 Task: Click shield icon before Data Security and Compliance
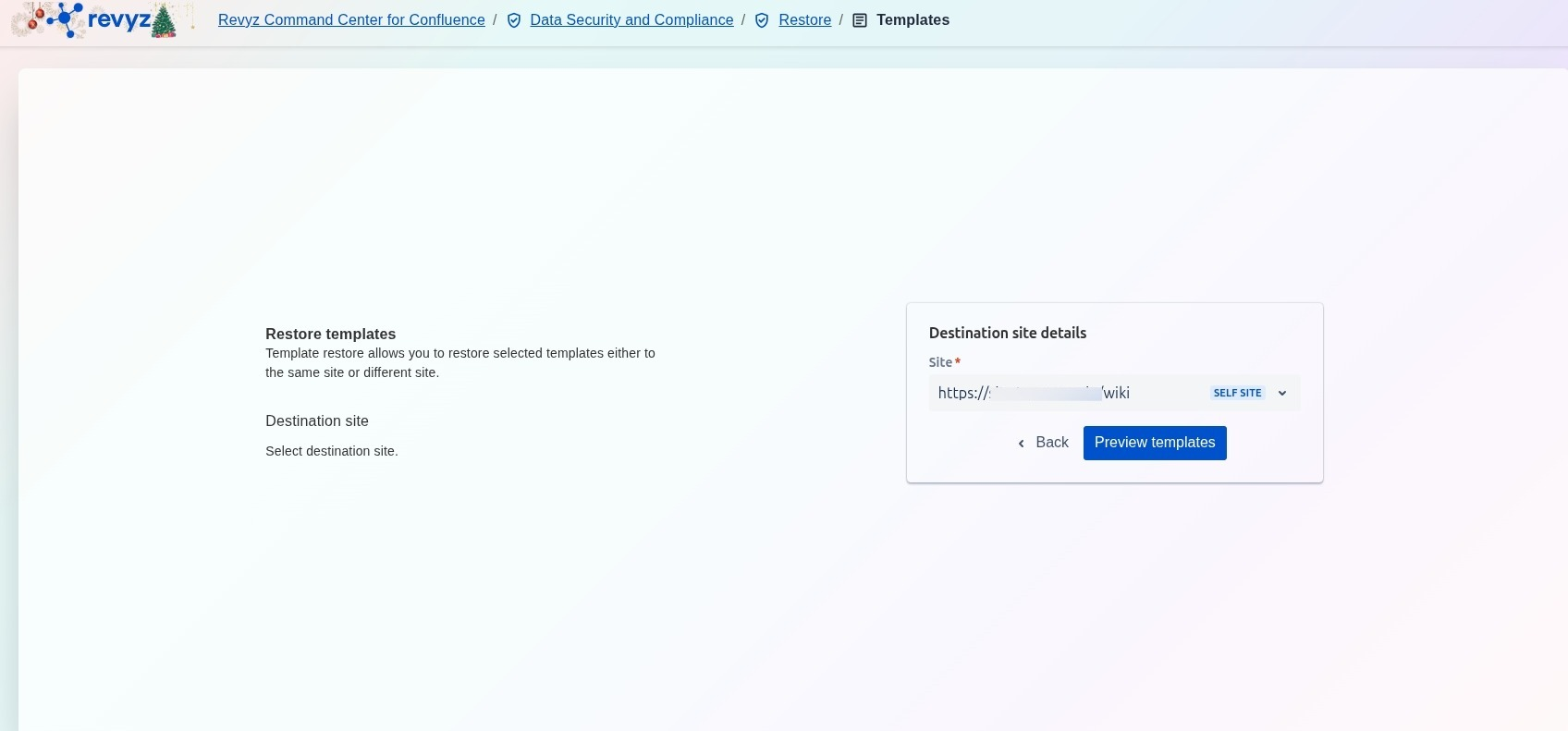(x=514, y=20)
